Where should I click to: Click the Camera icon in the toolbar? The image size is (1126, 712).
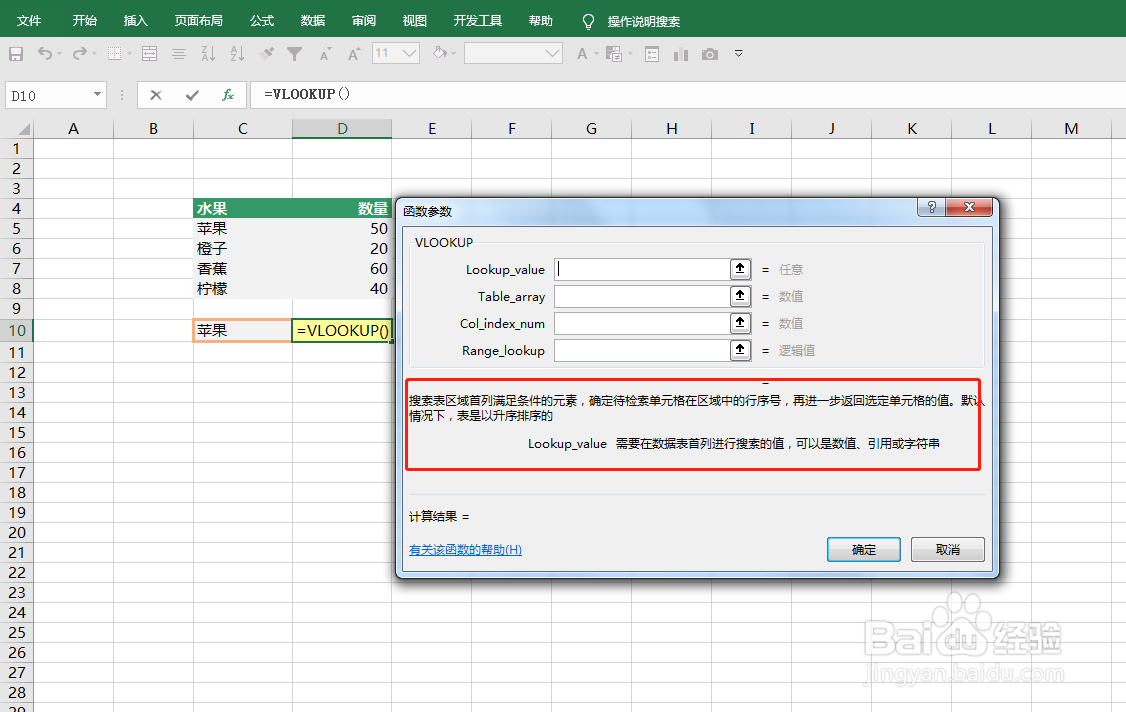point(710,54)
